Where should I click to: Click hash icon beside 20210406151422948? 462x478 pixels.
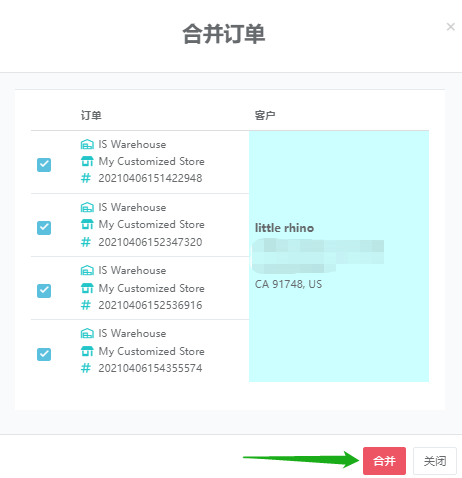click(86, 178)
